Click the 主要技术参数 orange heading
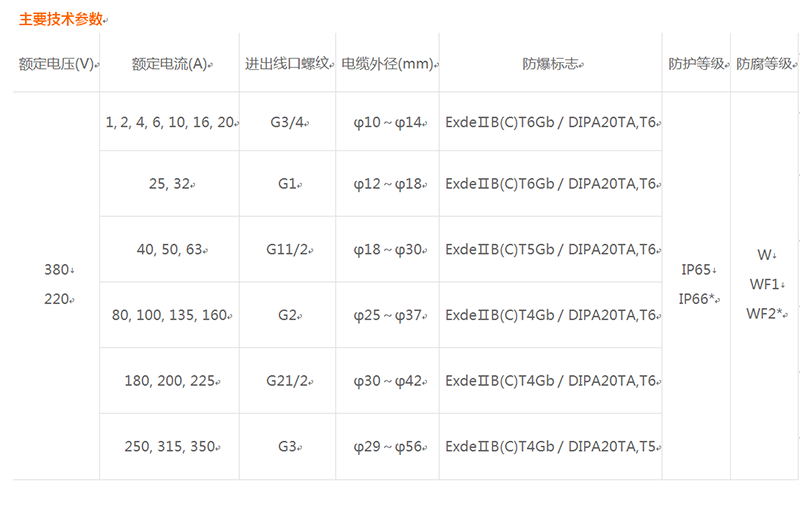 coord(61,19)
